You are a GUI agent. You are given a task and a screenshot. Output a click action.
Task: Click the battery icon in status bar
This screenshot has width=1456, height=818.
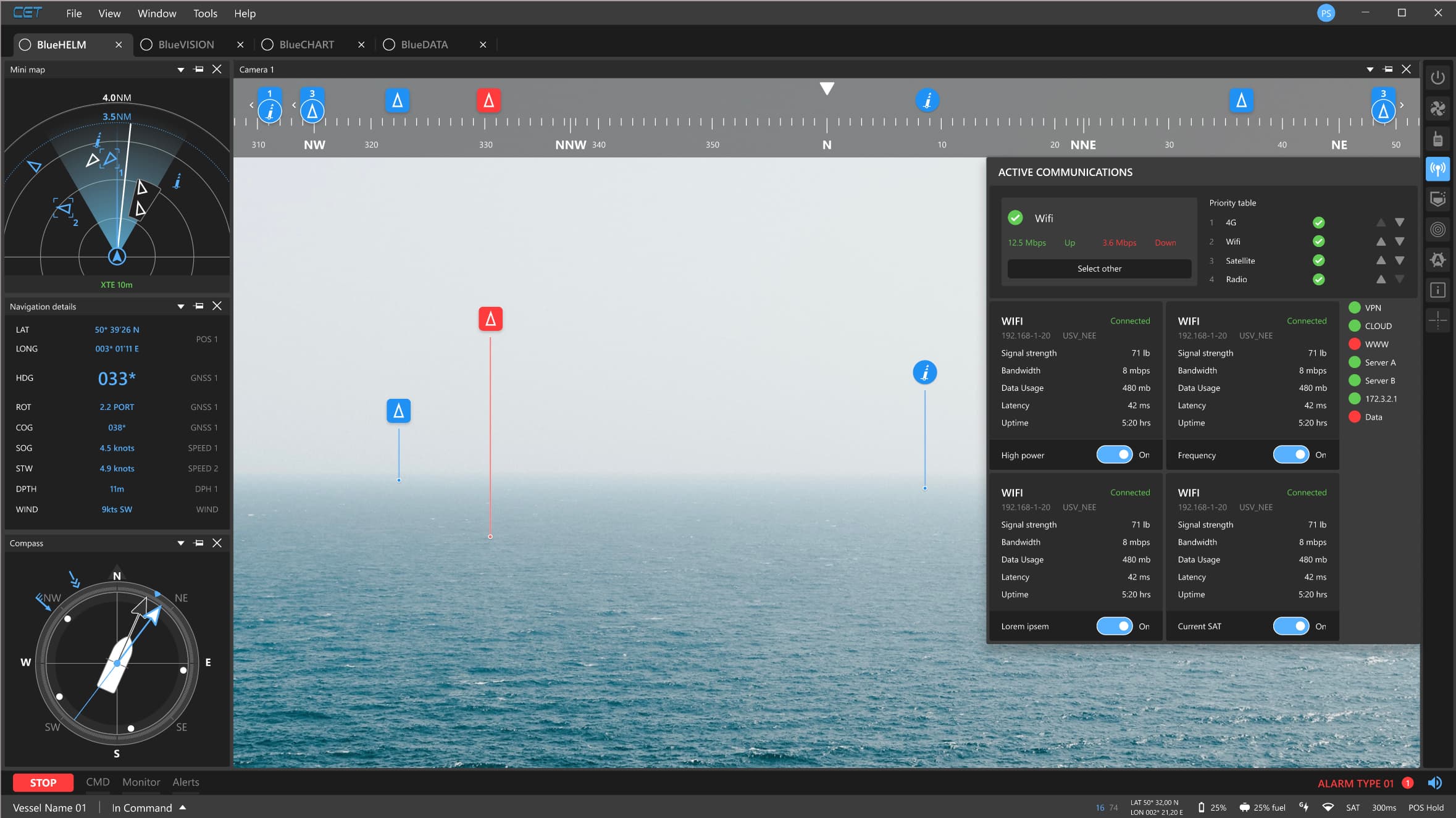click(x=1201, y=808)
